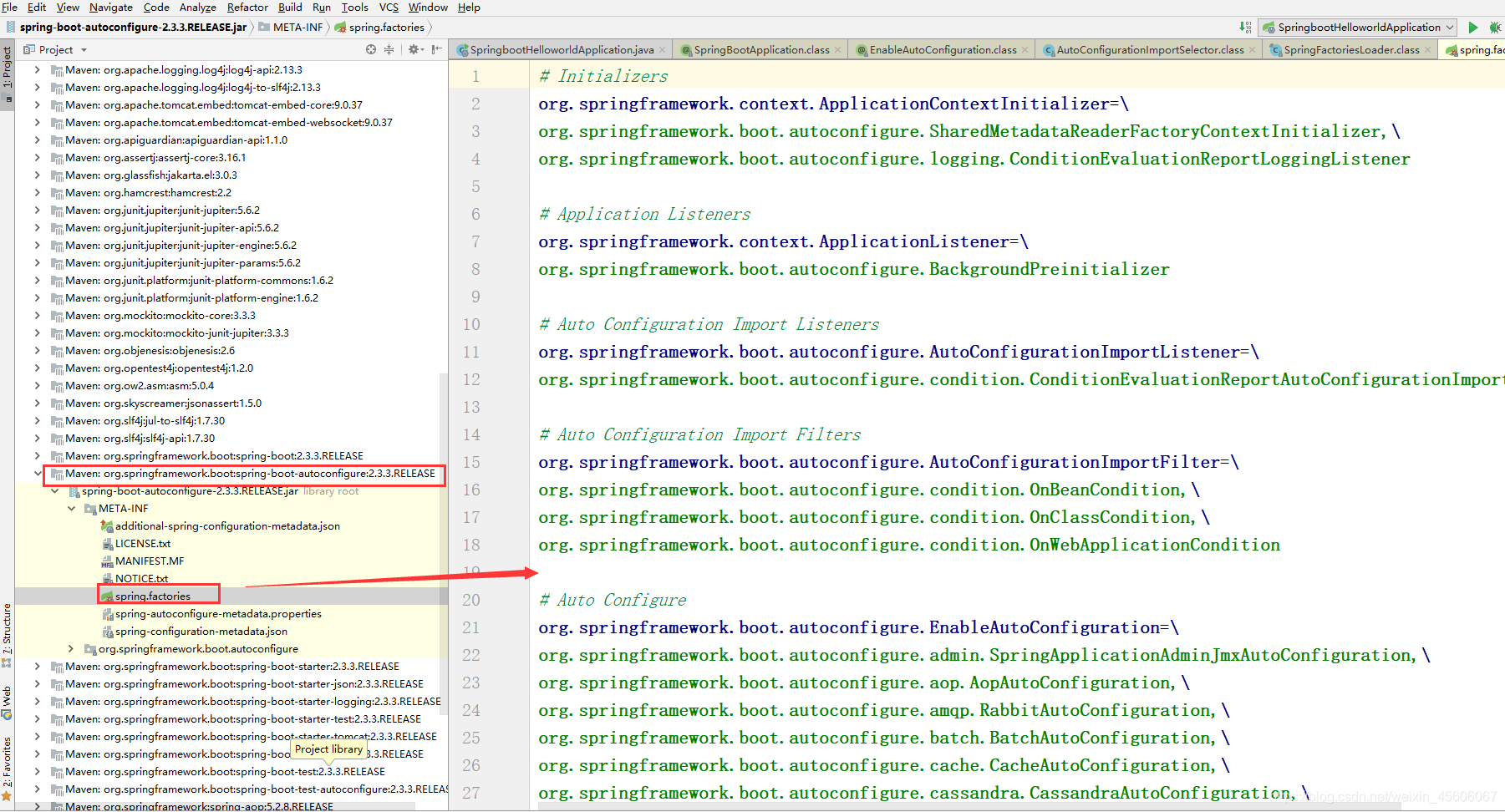
Task: Click the Build Project hammer-arrow icon
Action: click(1245, 28)
